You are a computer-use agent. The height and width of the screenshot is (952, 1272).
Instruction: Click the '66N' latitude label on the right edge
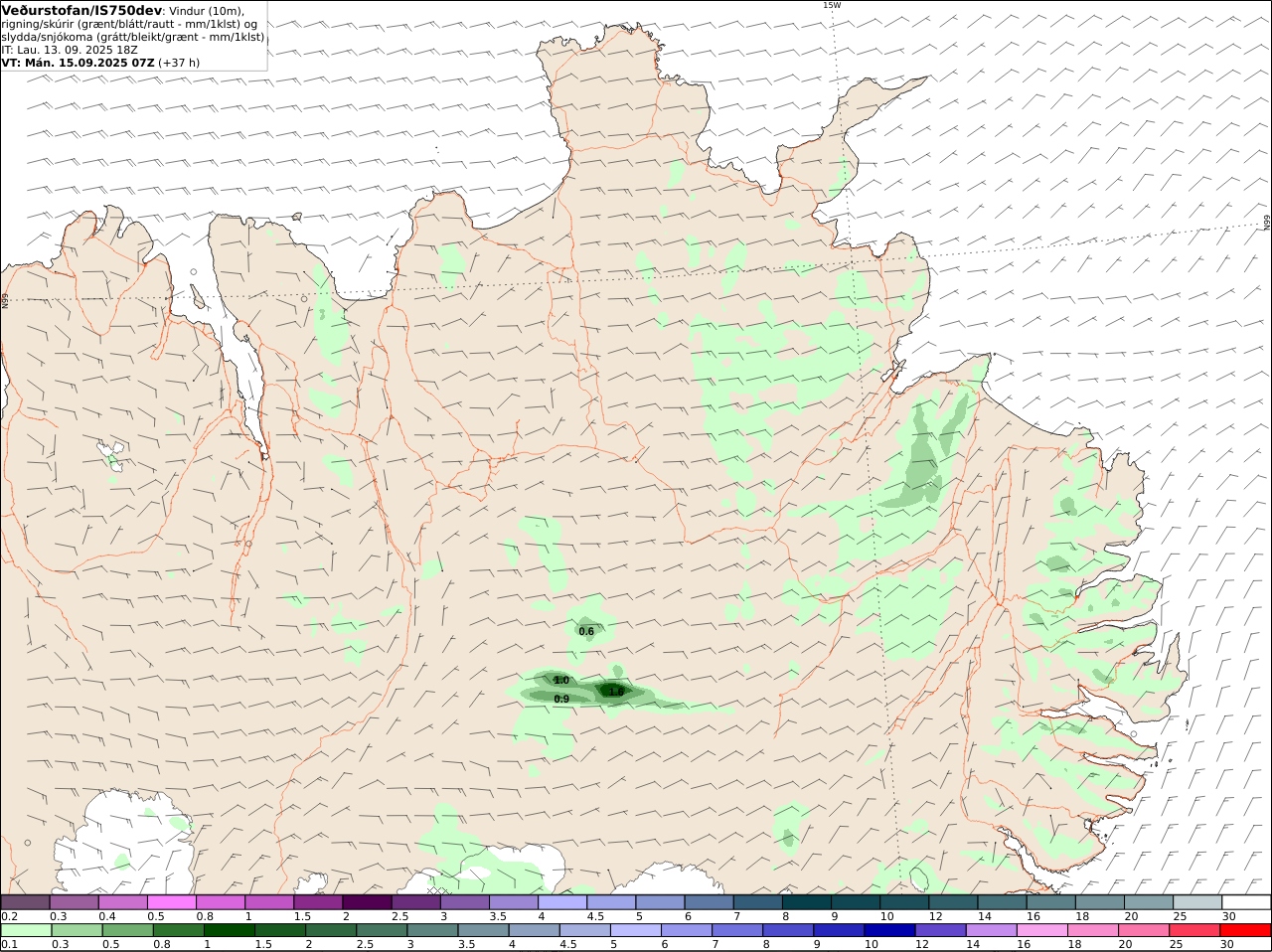(x=1267, y=223)
